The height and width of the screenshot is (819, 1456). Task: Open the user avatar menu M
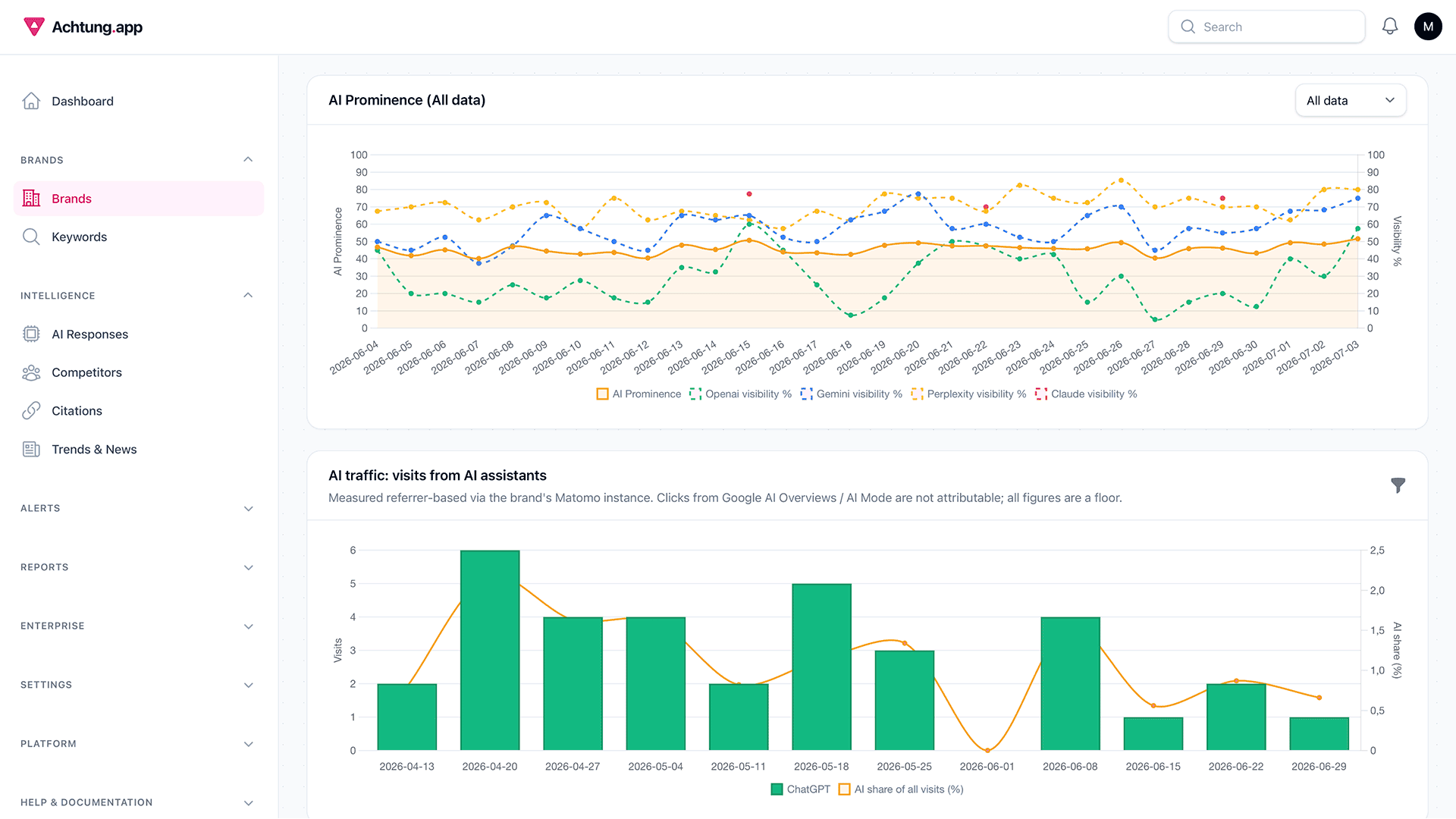1428,27
